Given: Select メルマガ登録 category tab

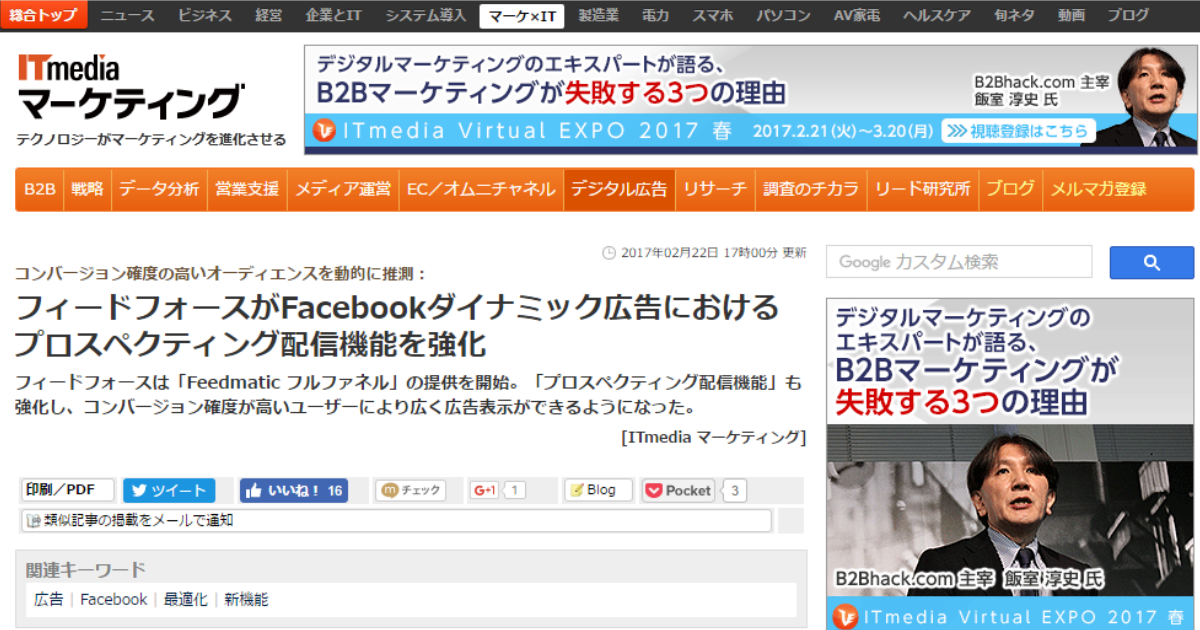Looking at the screenshot, I should 1099,189.
